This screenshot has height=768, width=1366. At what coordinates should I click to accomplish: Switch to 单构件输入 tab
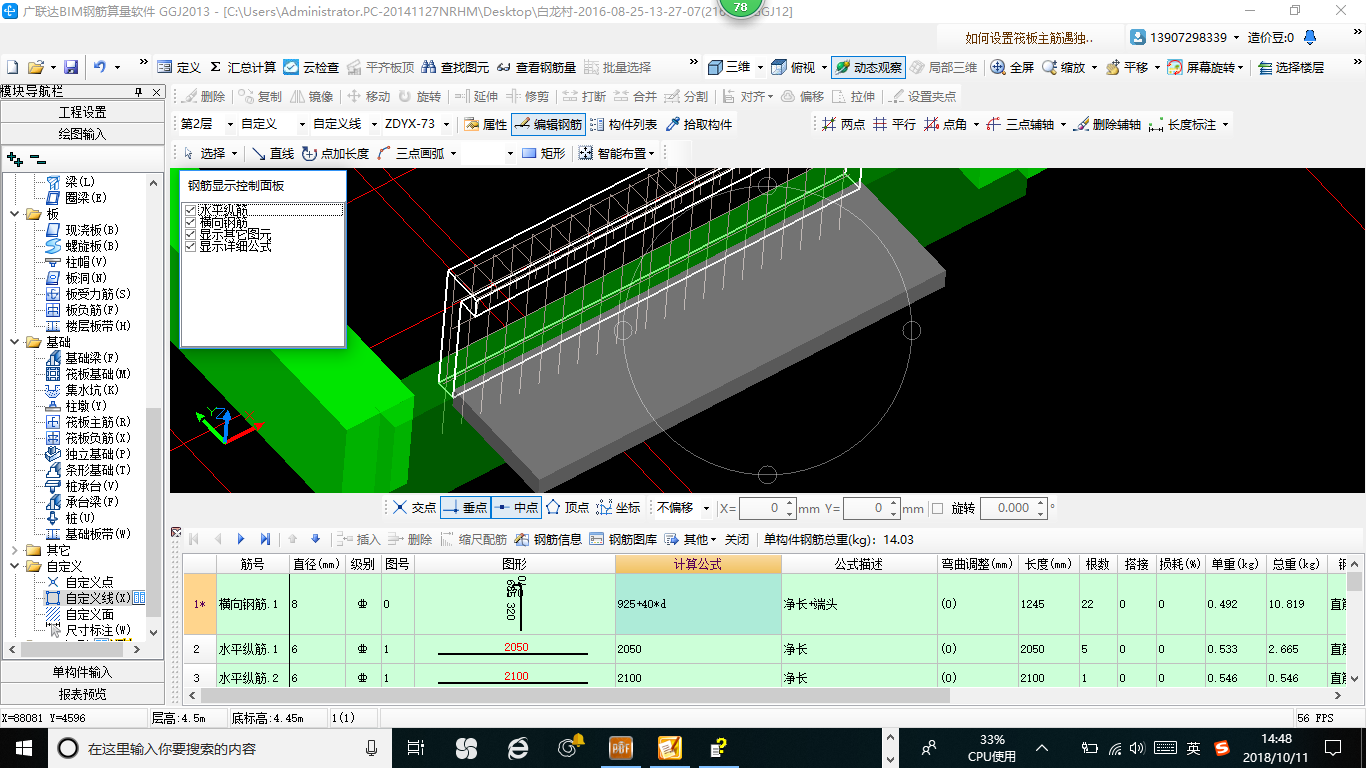(x=82, y=672)
